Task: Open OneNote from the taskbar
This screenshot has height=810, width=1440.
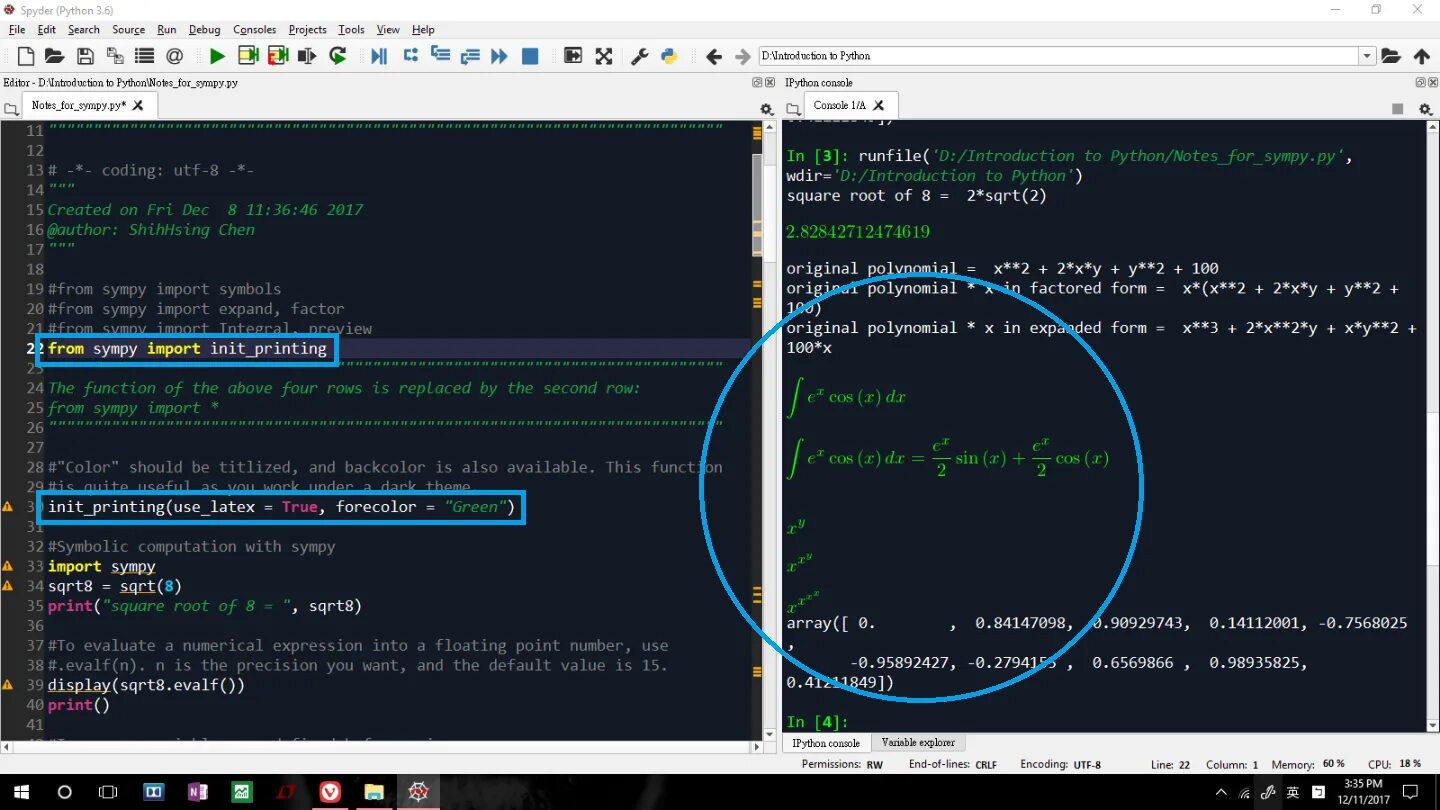Action: tap(198, 792)
